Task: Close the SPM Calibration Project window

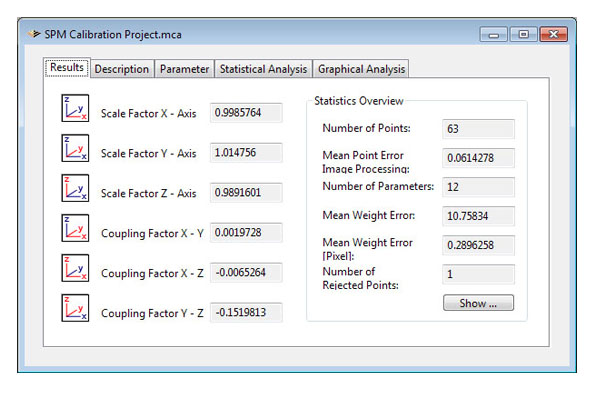Action: point(554,35)
